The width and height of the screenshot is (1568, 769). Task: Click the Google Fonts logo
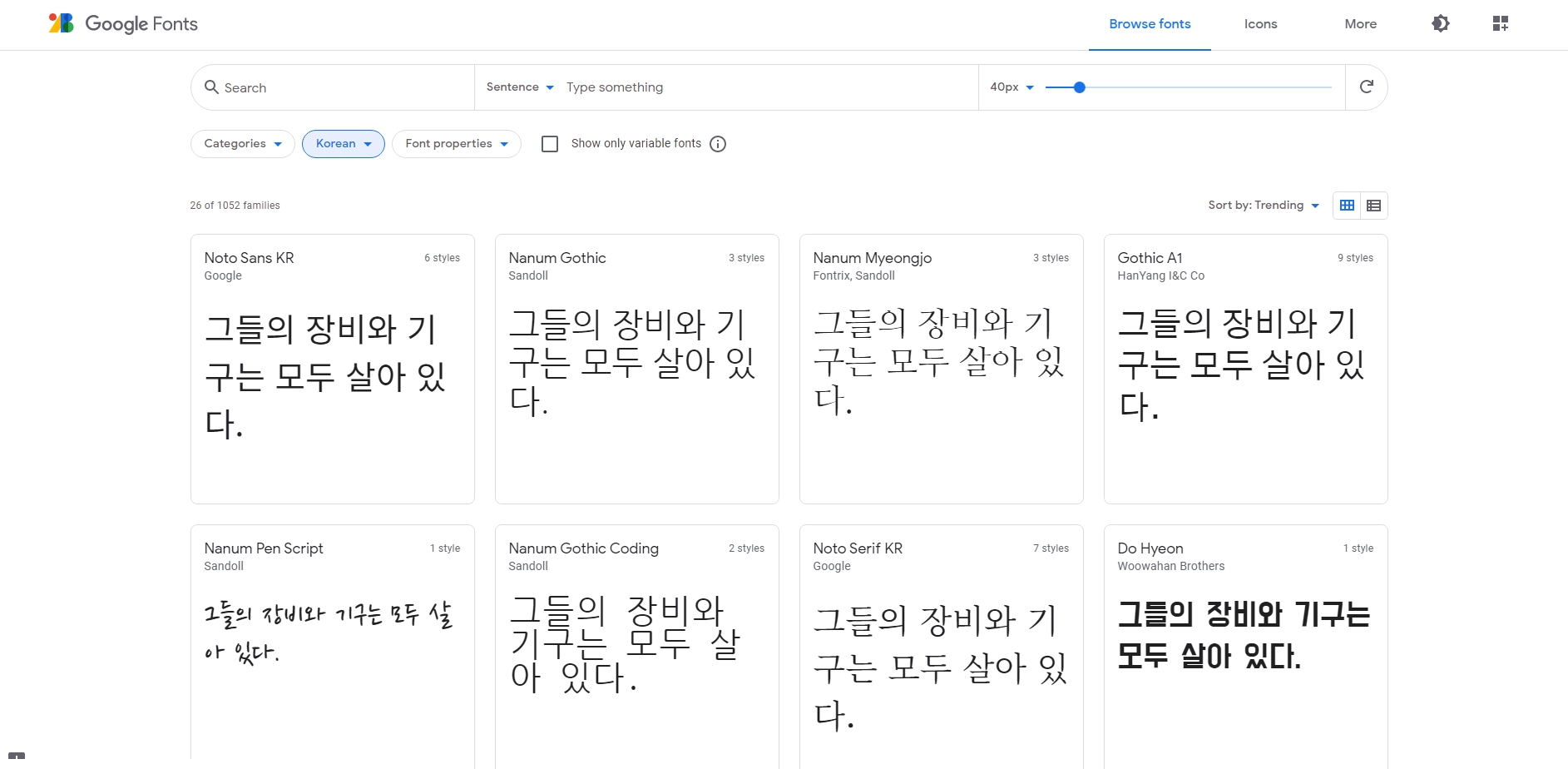pyautogui.click(x=123, y=23)
